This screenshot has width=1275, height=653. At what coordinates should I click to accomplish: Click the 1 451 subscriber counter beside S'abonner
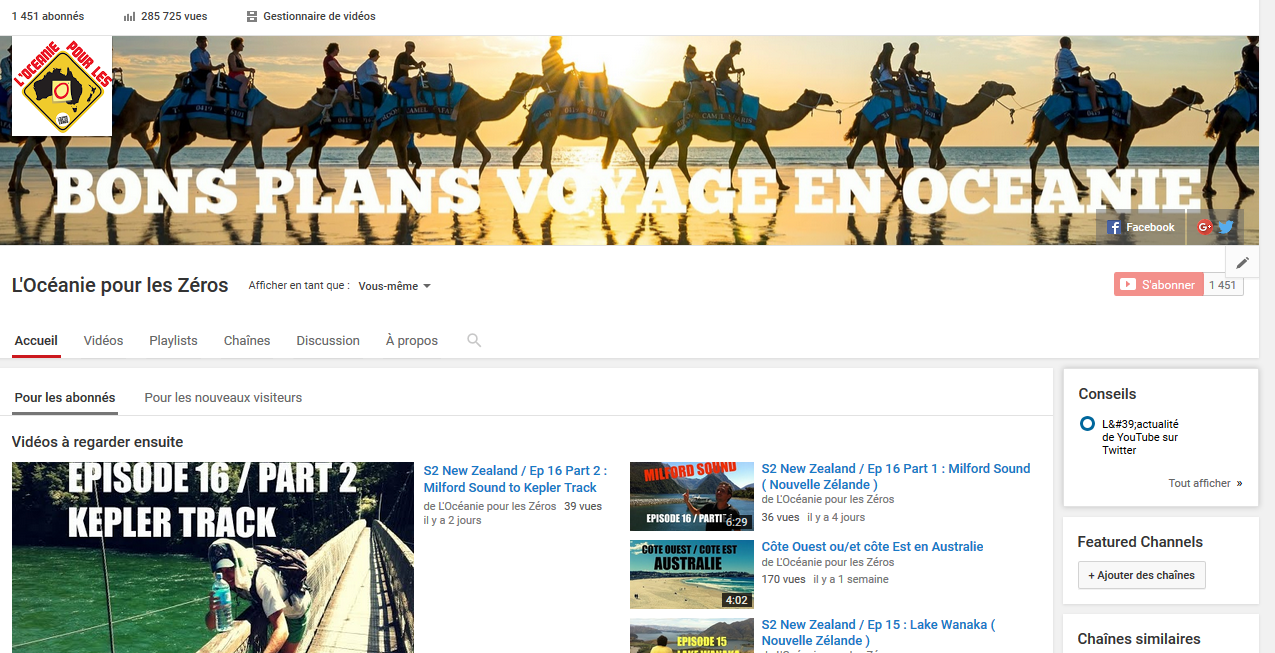(1223, 285)
